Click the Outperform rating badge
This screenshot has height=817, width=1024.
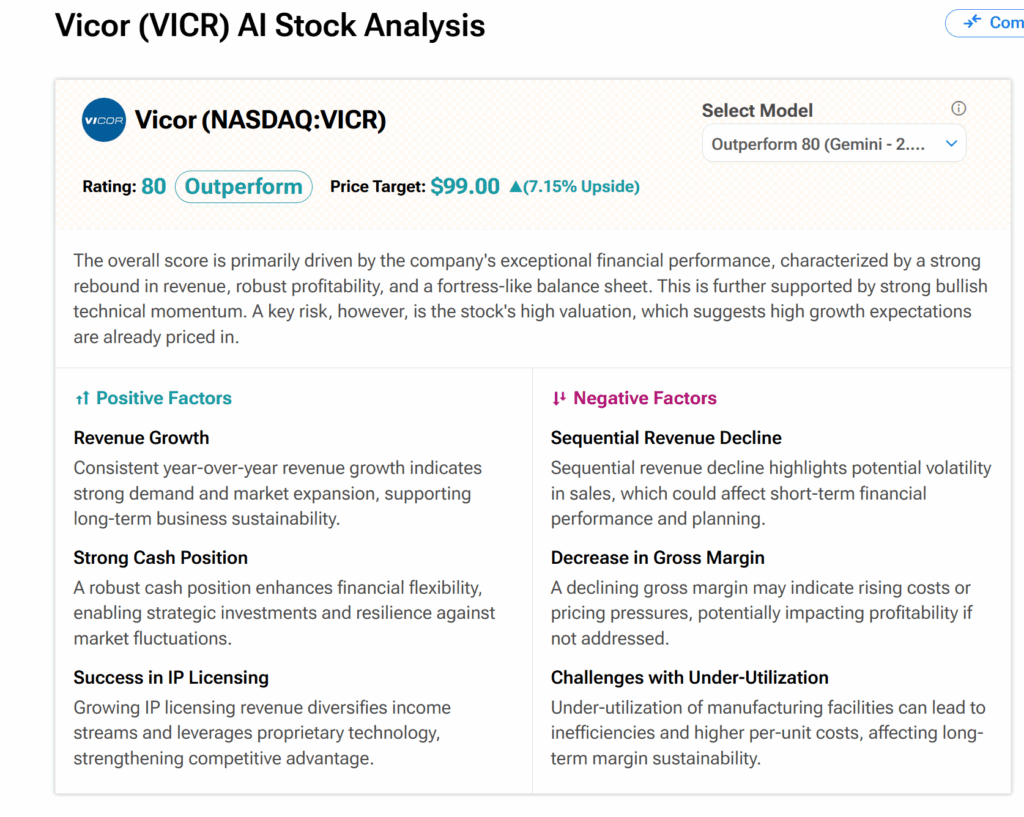pos(243,187)
